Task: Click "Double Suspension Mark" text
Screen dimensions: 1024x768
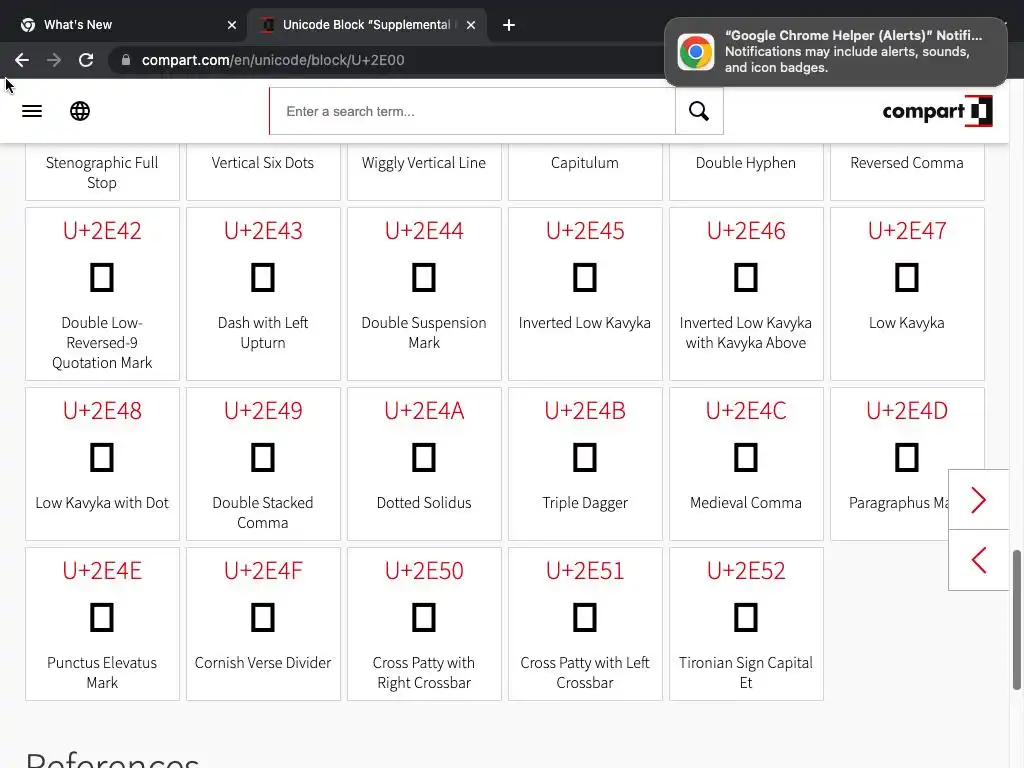Action: click(x=424, y=332)
